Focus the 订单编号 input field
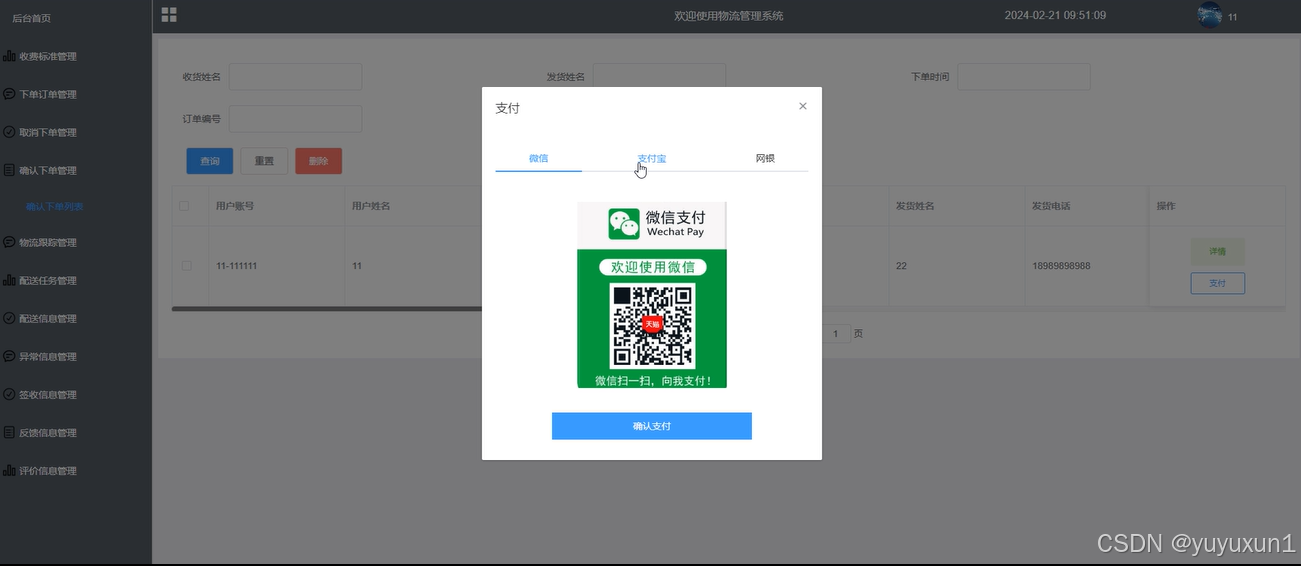 (295, 119)
